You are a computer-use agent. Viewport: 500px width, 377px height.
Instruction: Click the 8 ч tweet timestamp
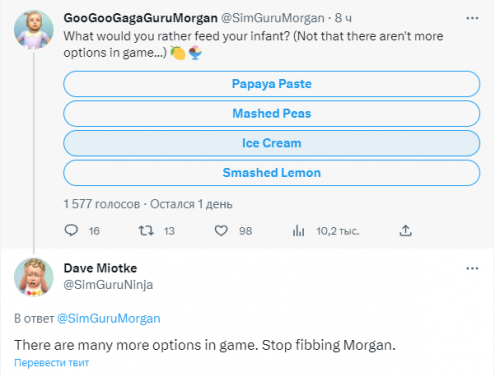(343, 18)
